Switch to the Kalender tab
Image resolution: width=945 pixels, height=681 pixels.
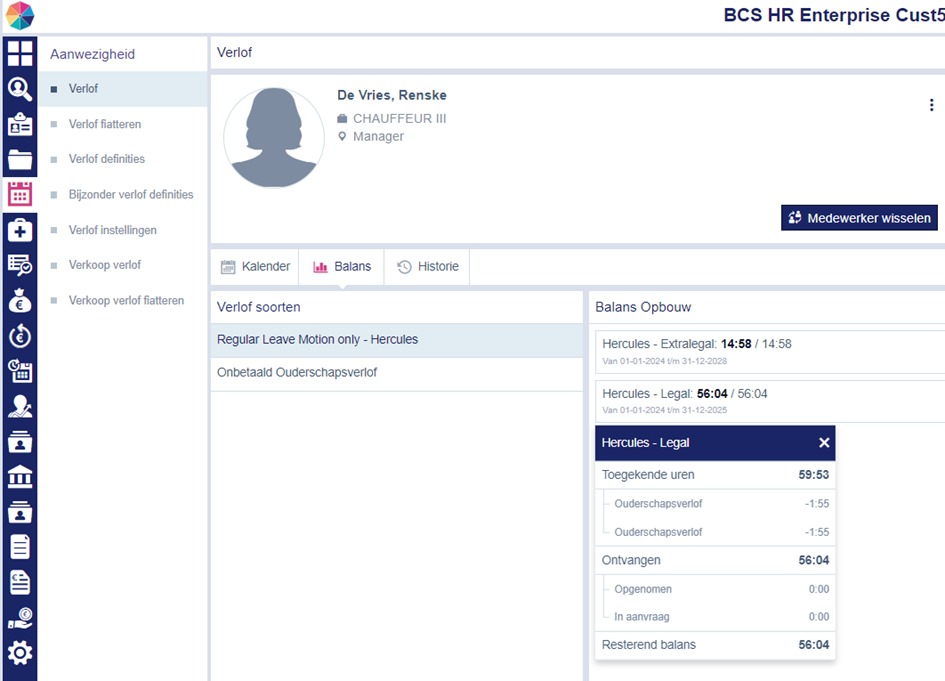click(x=255, y=266)
